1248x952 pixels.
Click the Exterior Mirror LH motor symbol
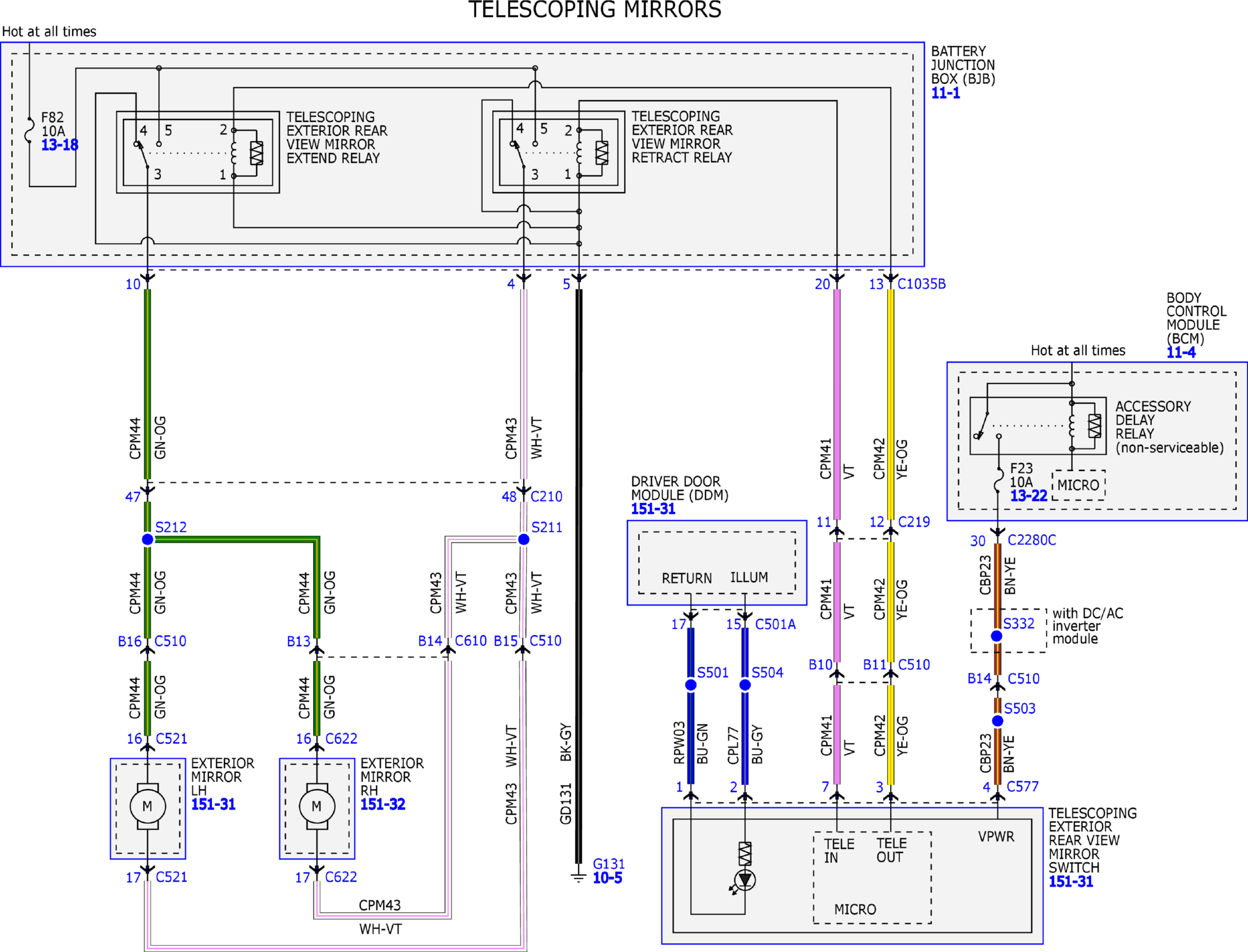[147, 806]
